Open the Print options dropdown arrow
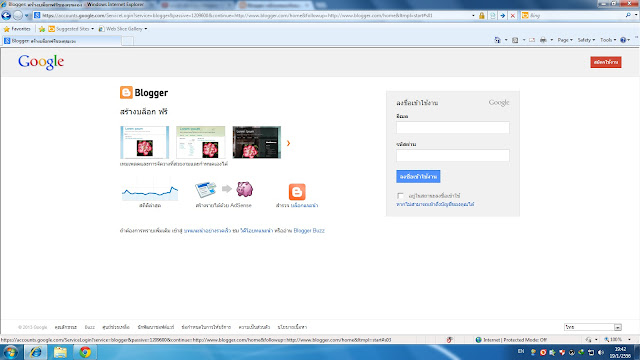640x360 pixels. (551, 40)
